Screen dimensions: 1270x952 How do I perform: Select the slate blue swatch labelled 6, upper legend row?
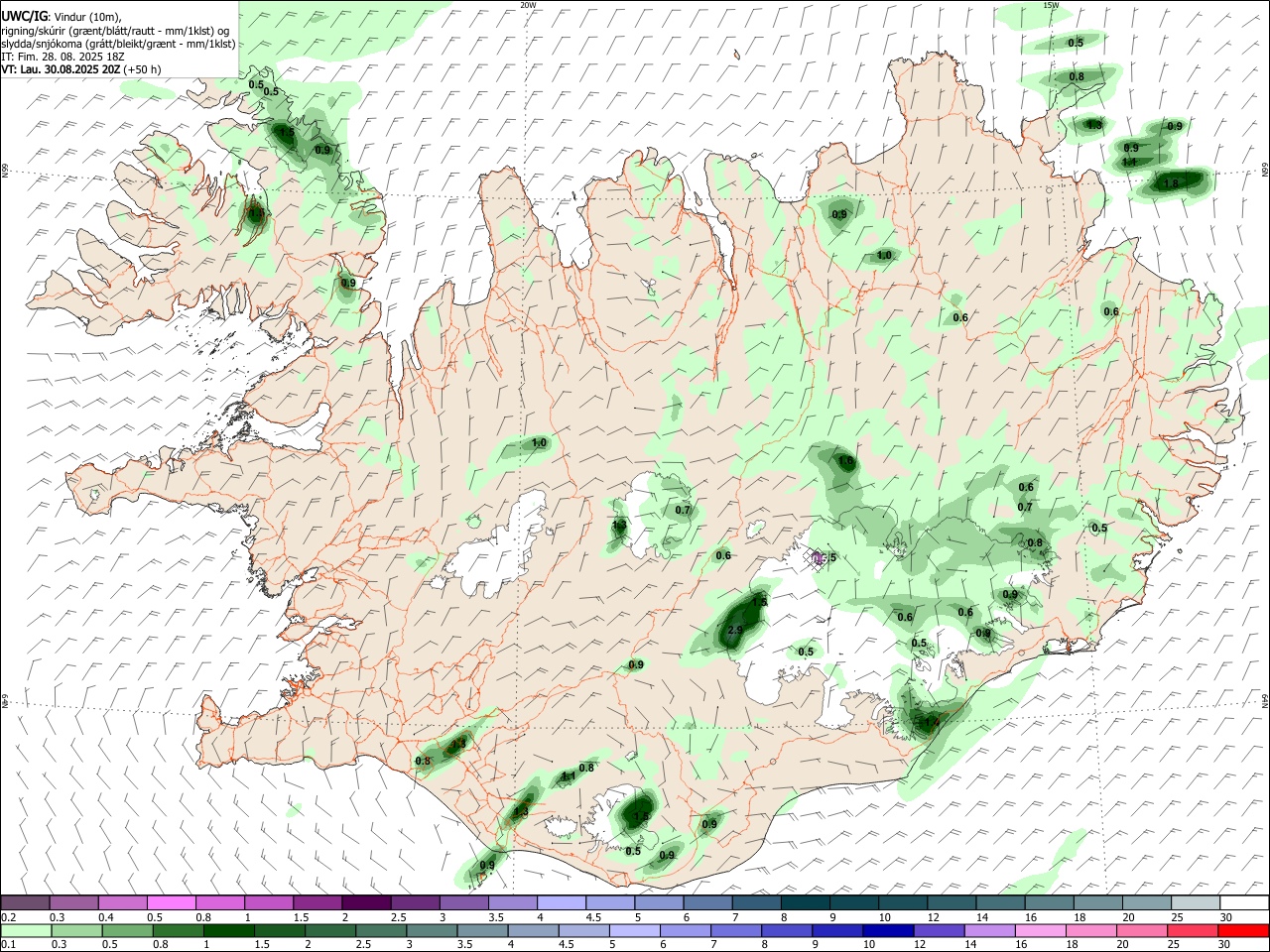[x=707, y=903]
